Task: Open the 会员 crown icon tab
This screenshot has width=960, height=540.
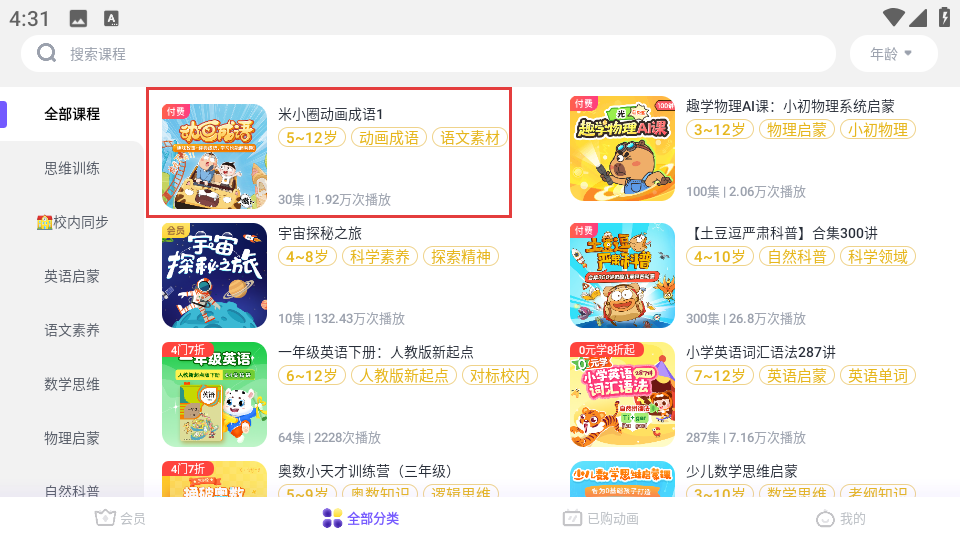Action: coord(105,518)
